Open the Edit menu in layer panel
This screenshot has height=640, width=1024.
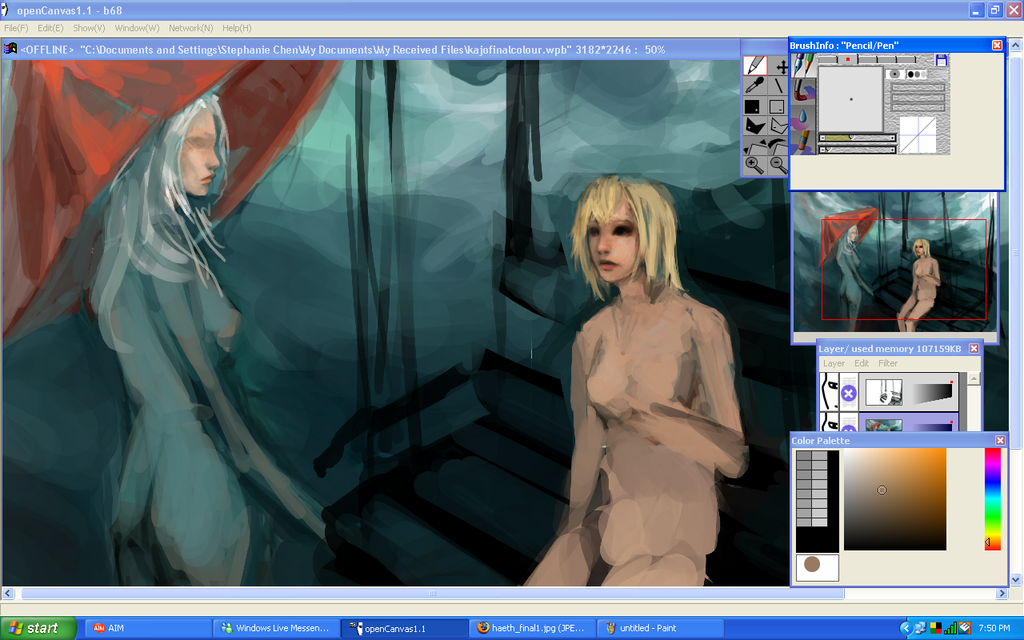tap(861, 363)
